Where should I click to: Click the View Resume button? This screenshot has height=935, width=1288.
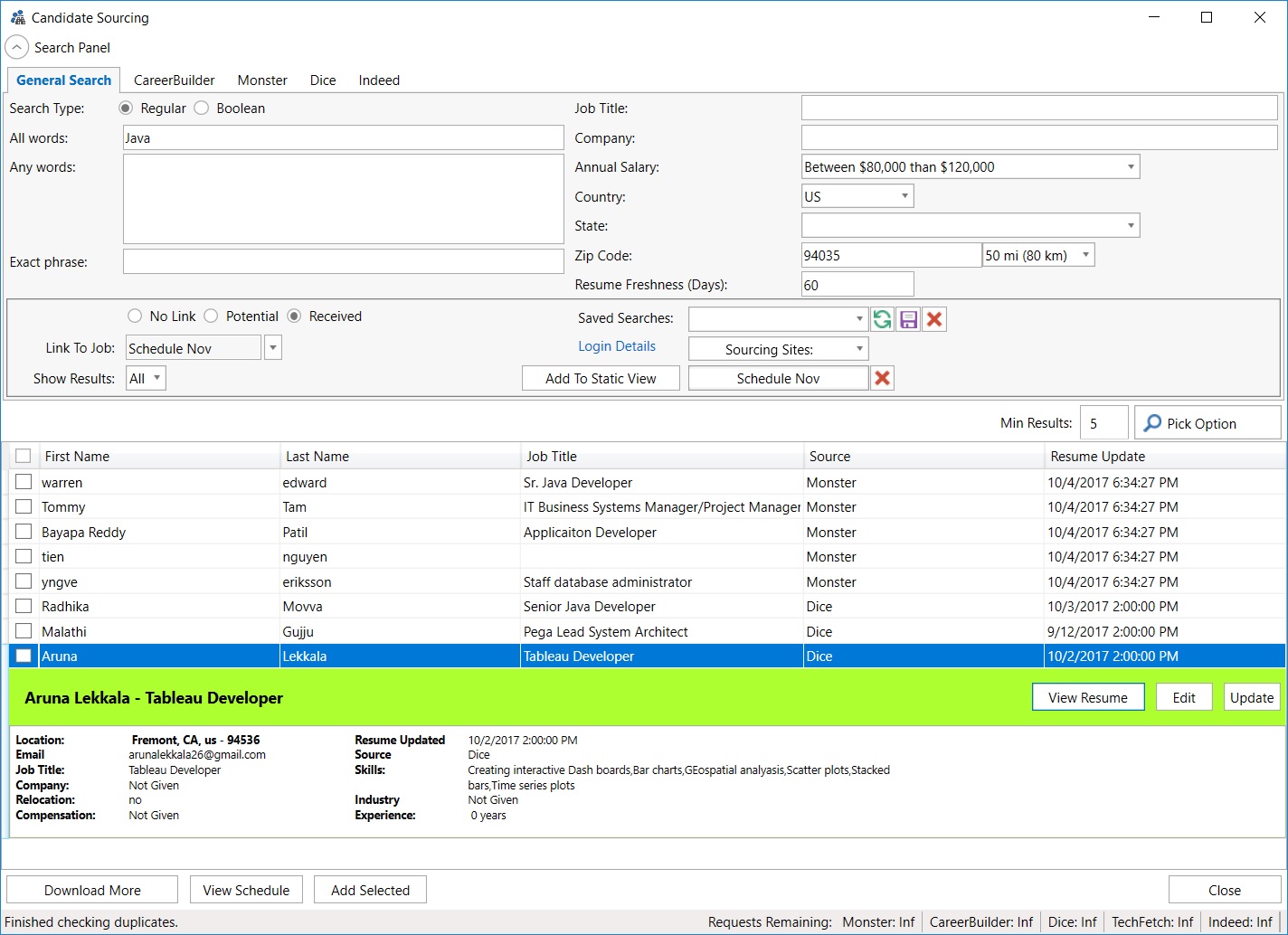(x=1088, y=697)
